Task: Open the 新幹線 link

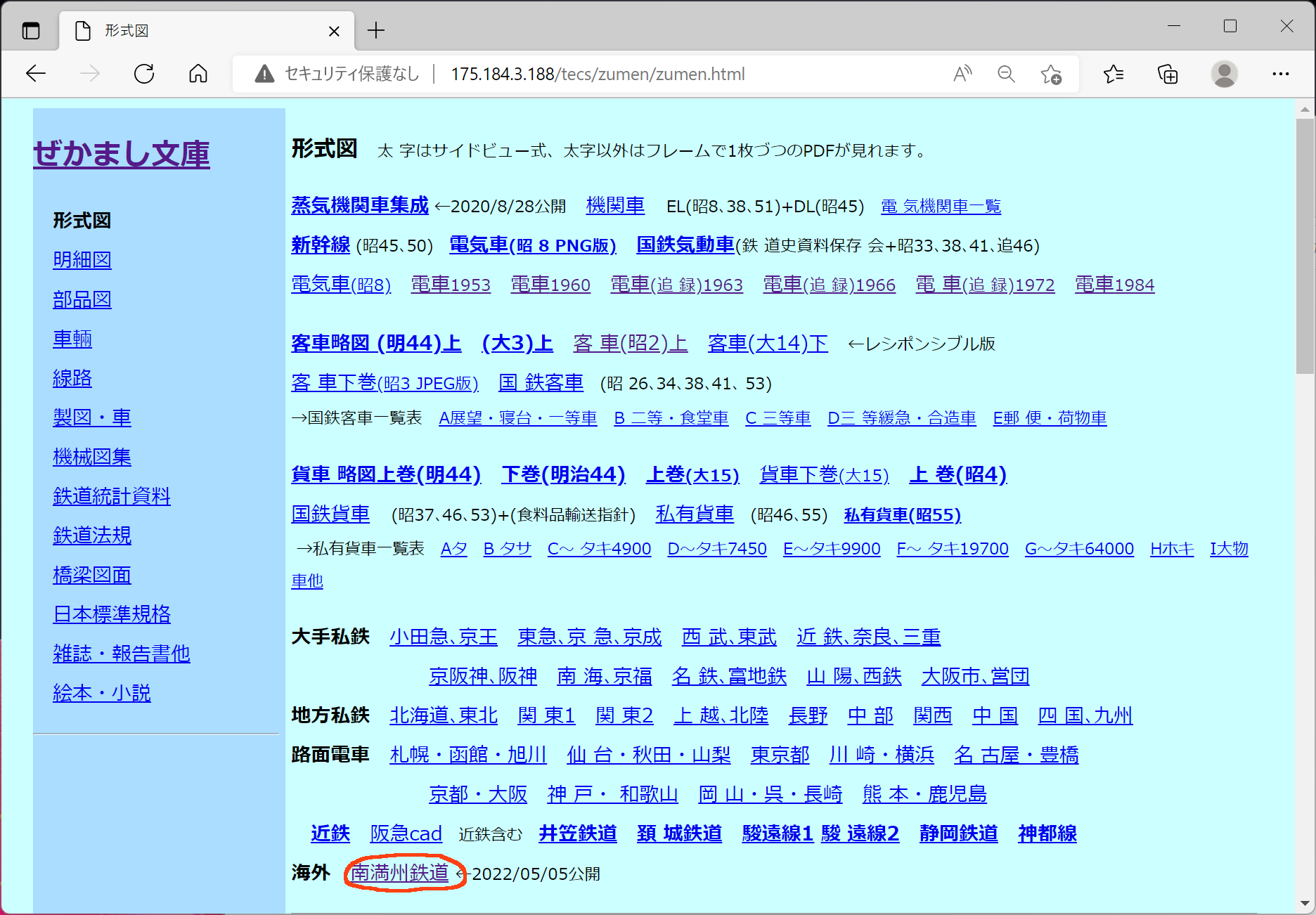Action: pos(321,245)
